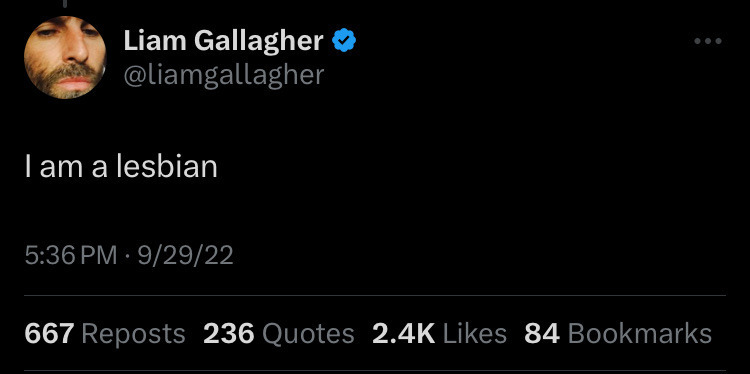Open the Reposts label
The width and height of the screenshot is (750, 374).
(133, 334)
